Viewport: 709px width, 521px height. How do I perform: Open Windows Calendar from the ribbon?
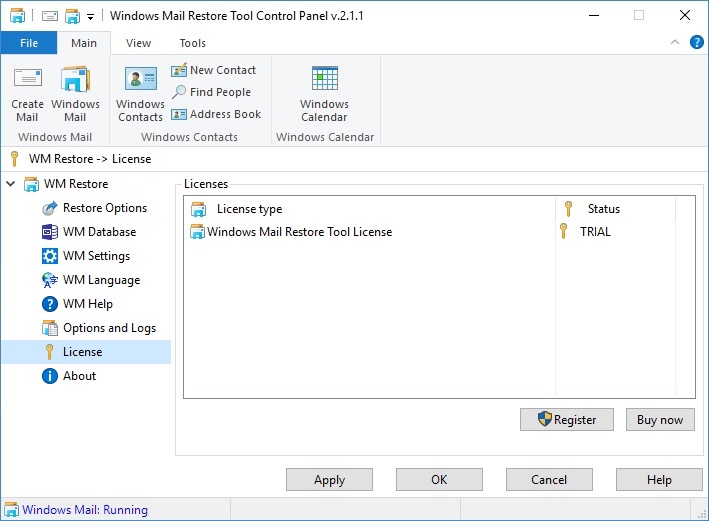click(x=324, y=94)
